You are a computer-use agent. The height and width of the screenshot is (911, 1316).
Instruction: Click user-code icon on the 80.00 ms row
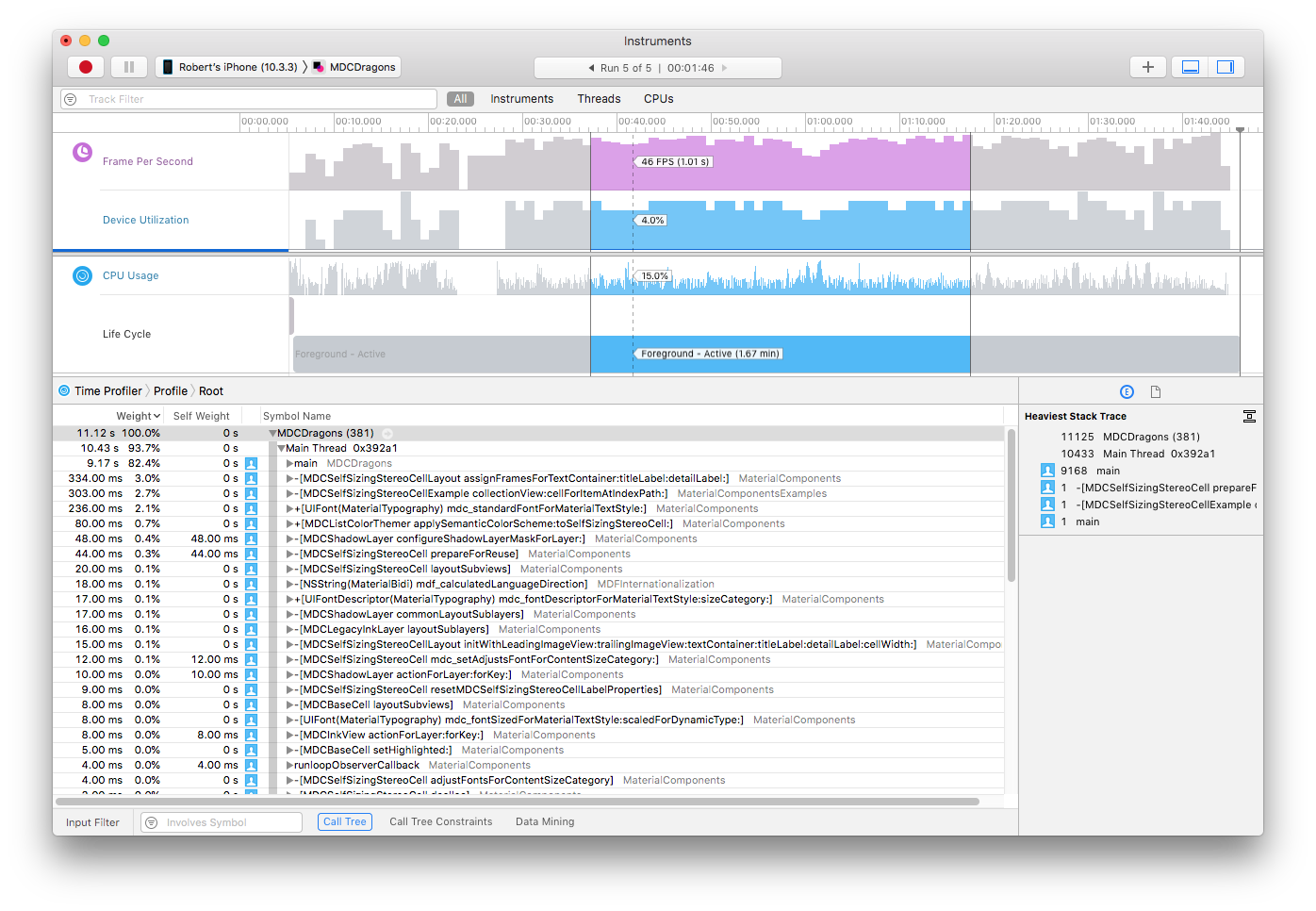coord(251,524)
